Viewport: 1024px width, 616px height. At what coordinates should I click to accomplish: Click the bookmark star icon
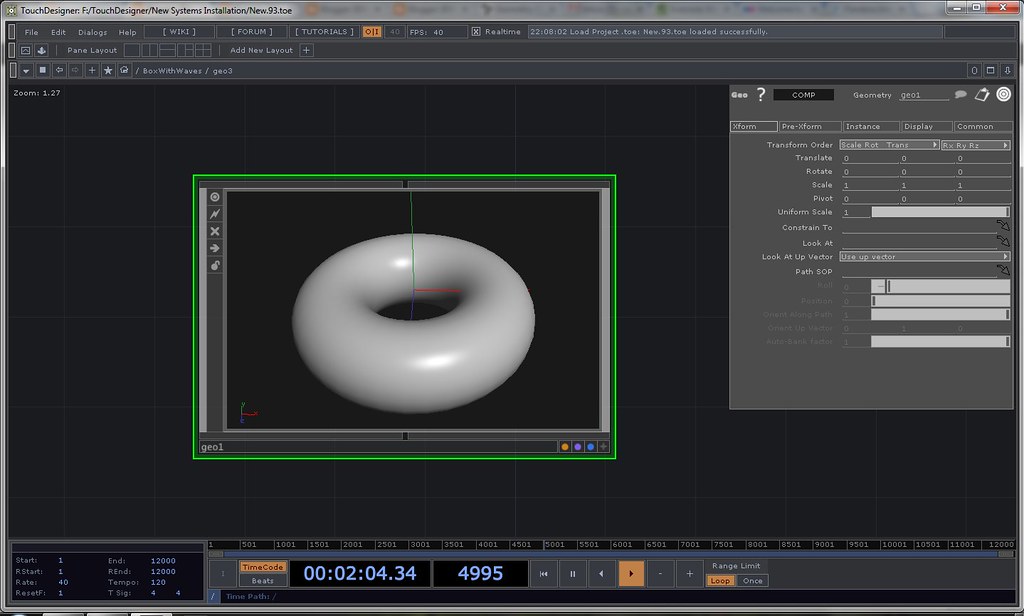[x=108, y=71]
